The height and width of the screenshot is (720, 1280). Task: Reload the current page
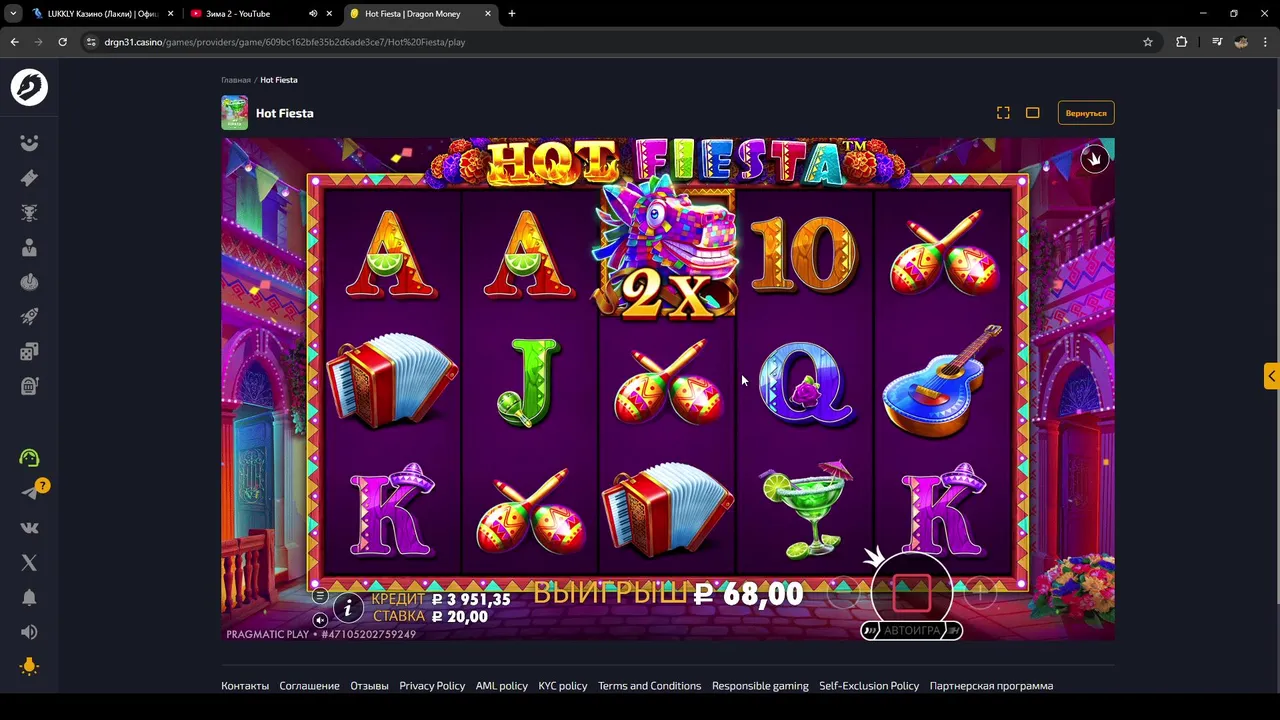[x=62, y=42]
